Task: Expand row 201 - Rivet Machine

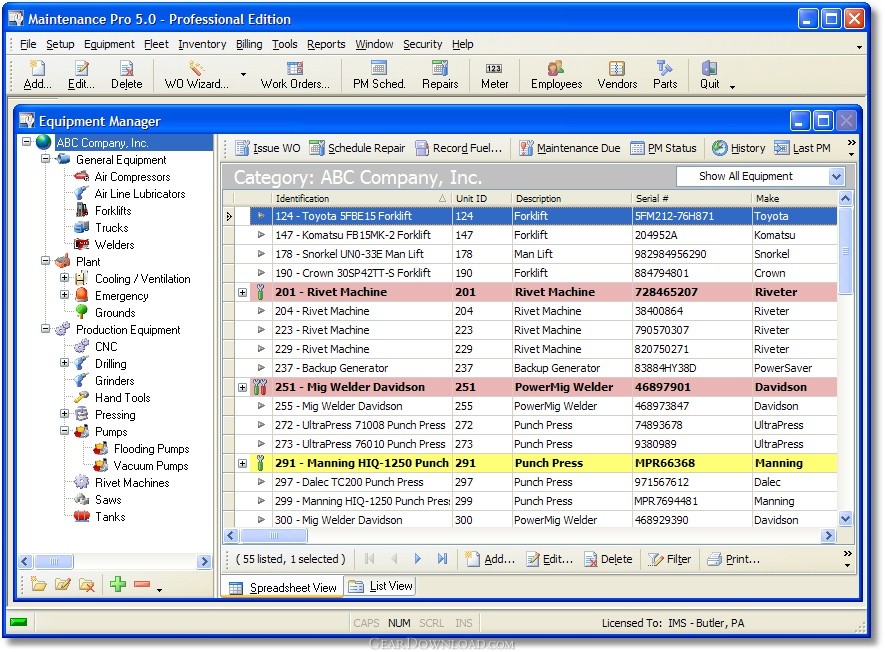Action: (242, 292)
